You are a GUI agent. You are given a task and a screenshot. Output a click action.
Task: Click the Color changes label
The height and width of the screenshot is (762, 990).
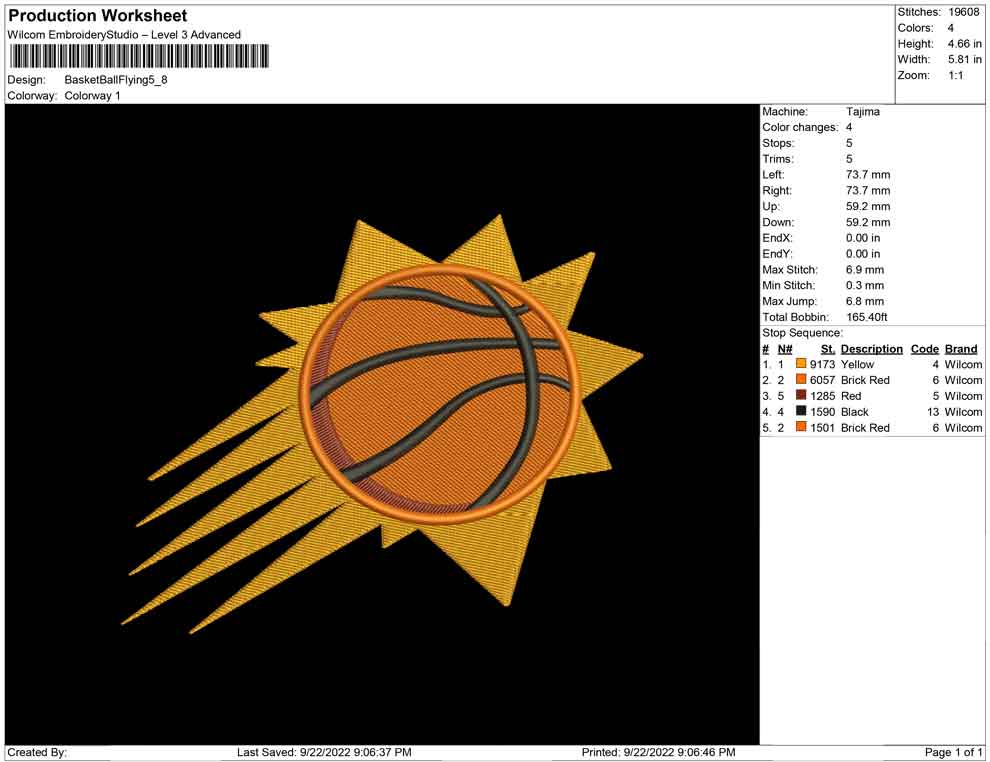[x=800, y=128]
